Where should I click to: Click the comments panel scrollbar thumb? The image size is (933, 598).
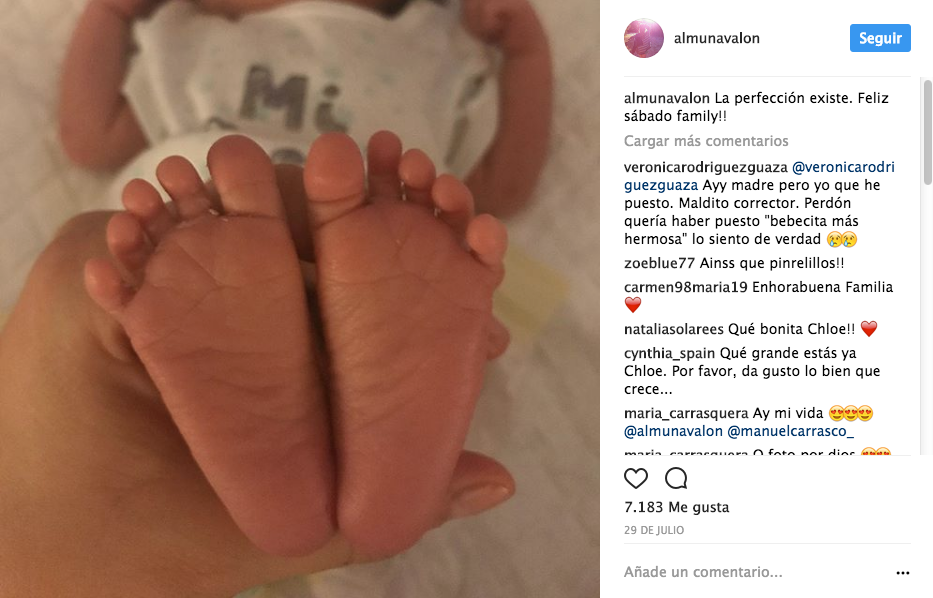928,132
